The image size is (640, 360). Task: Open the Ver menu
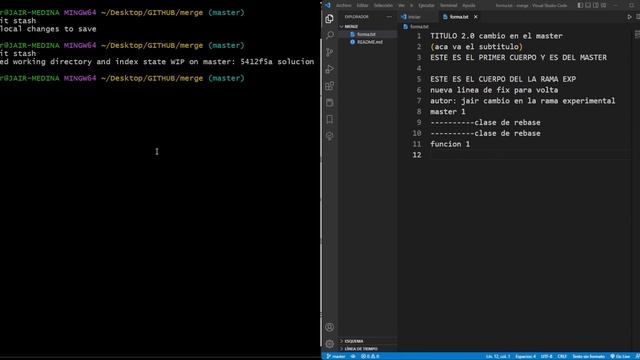point(402,5)
